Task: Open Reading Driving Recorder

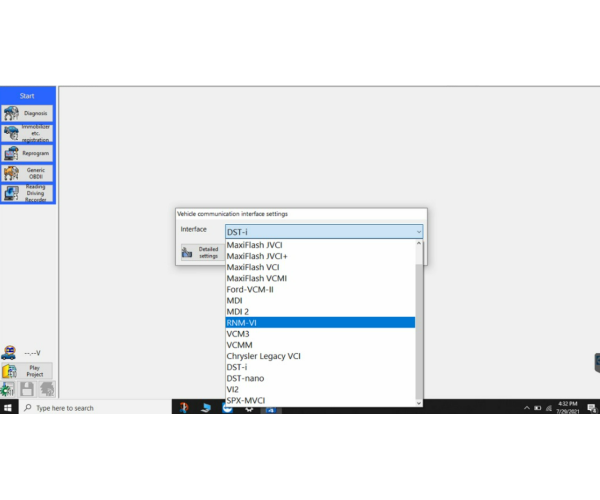Action: [x=28, y=193]
